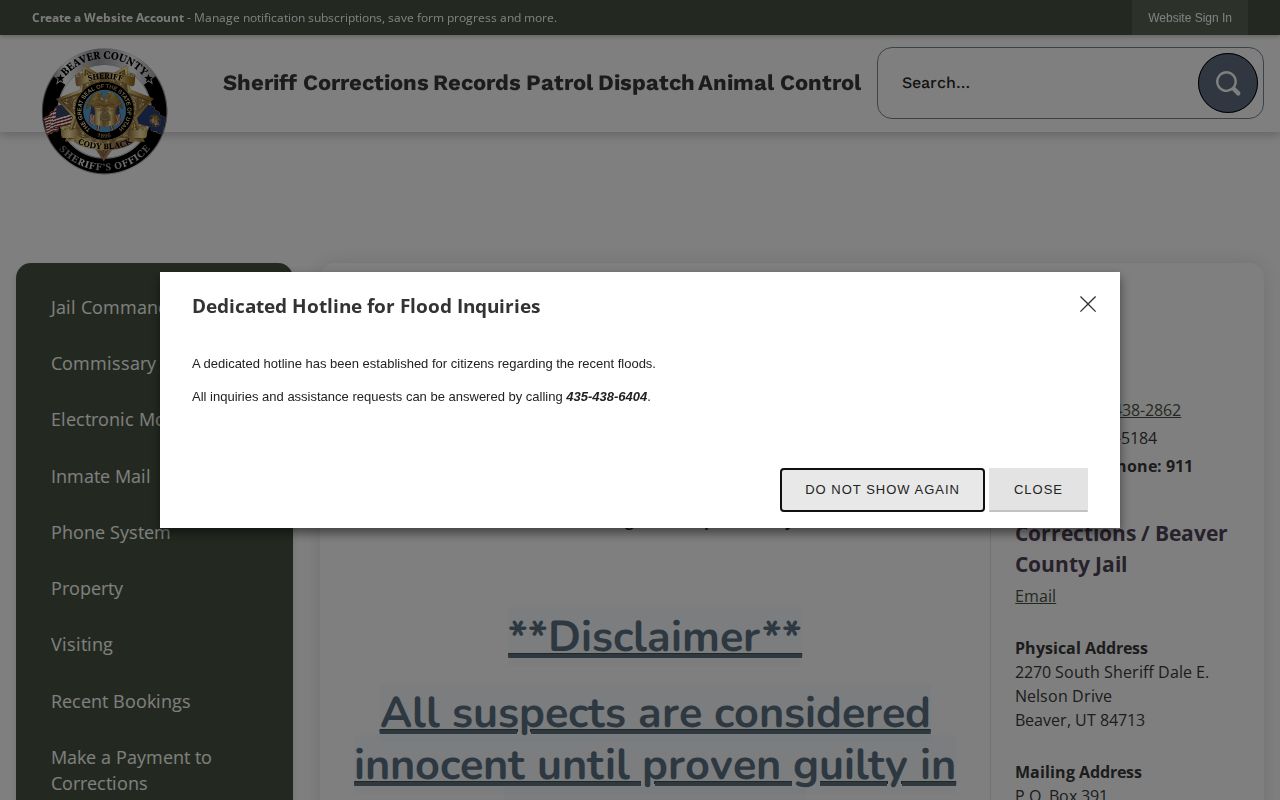Click the phone number ending 2862
Viewport: 1280px width, 800px height.
pos(1150,410)
